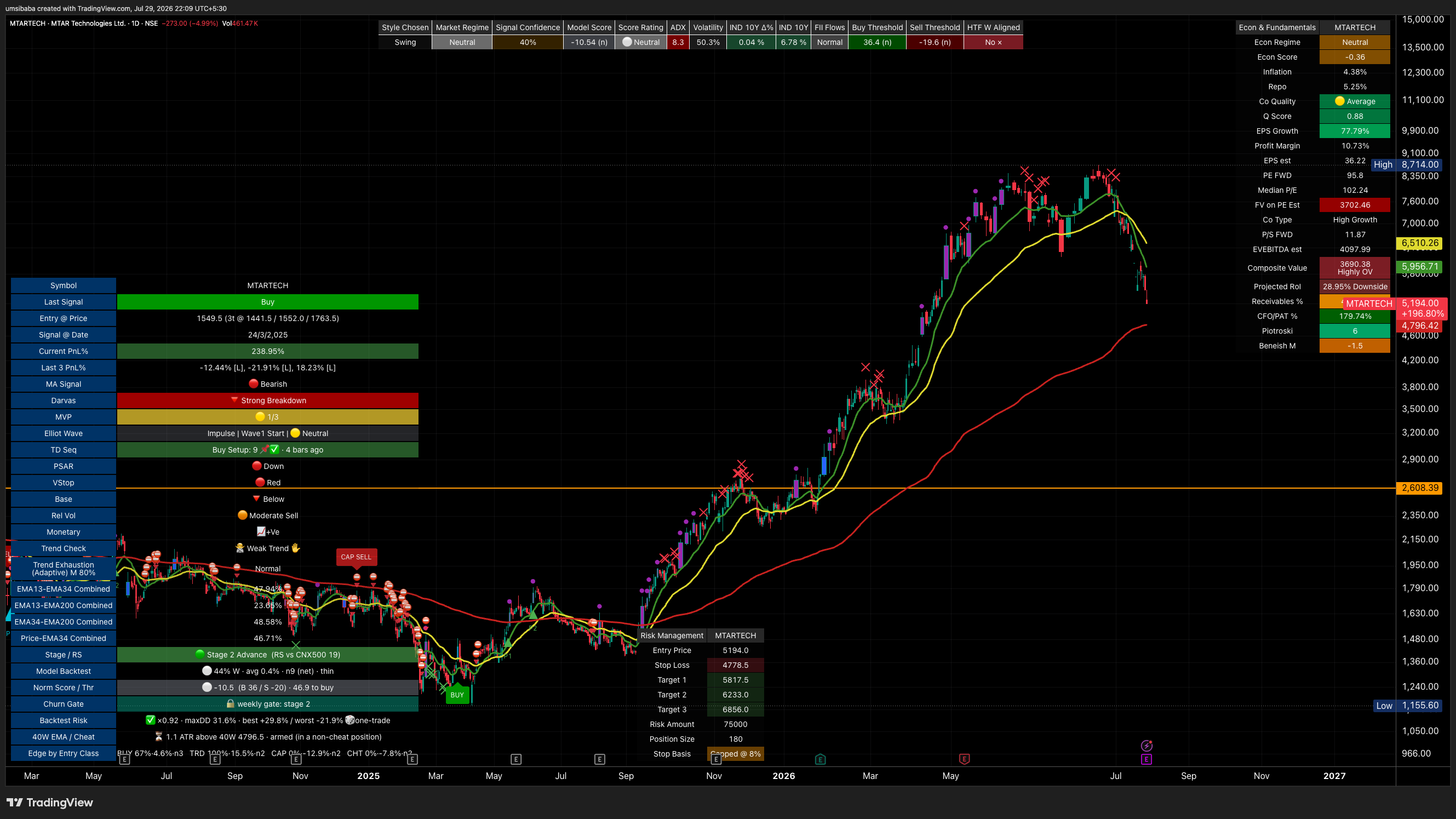
Task: Click the Sell Threshold -19.6 (n) cell
Action: pyautogui.click(x=935, y=42)
